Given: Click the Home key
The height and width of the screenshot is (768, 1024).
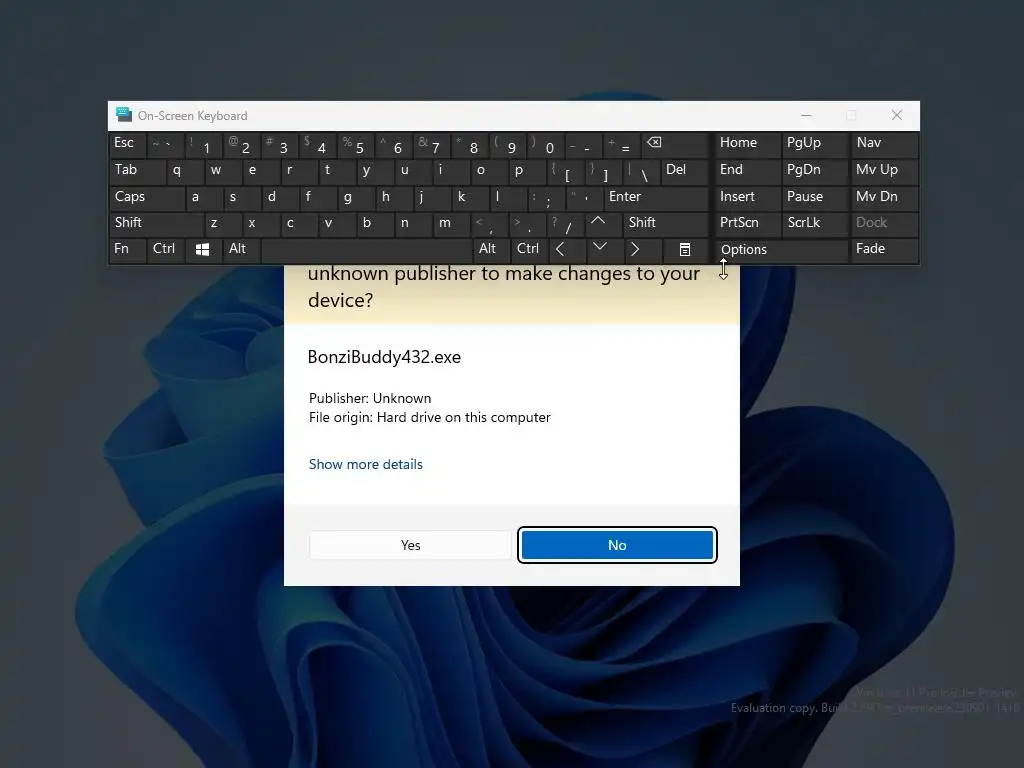Looking at the screenshot, I should (x=747, y=144).
